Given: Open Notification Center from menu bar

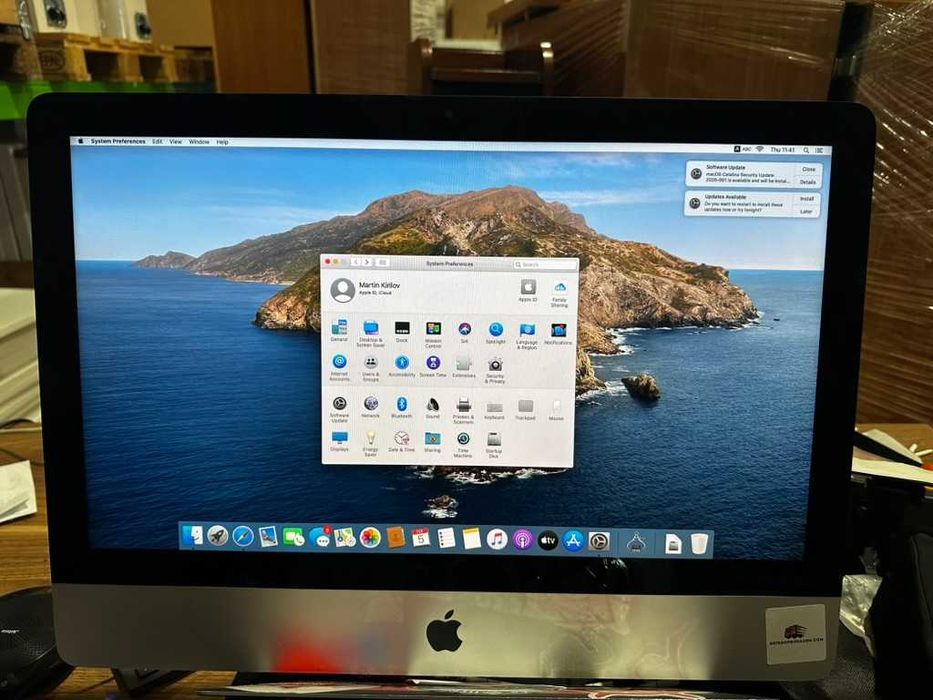Looking at the screenshot, I should pos(819,151).
